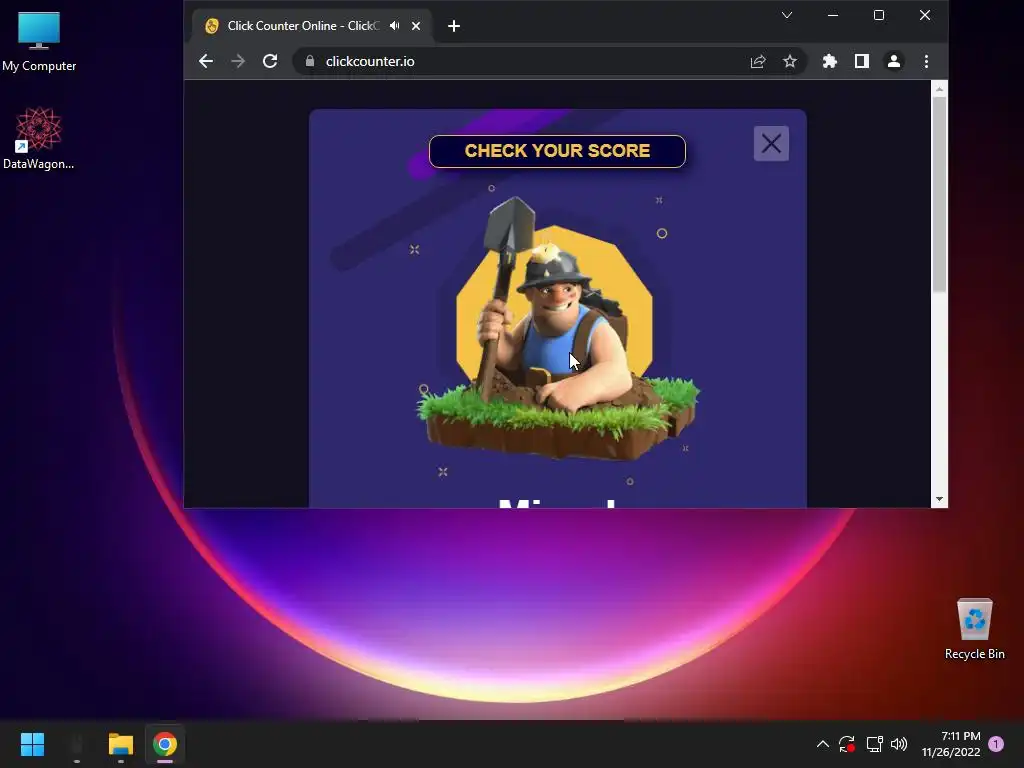Viewport: 1024px width, 768px height.
Task: Open the notification badge showing 1
Action: [x=996, y=744]
